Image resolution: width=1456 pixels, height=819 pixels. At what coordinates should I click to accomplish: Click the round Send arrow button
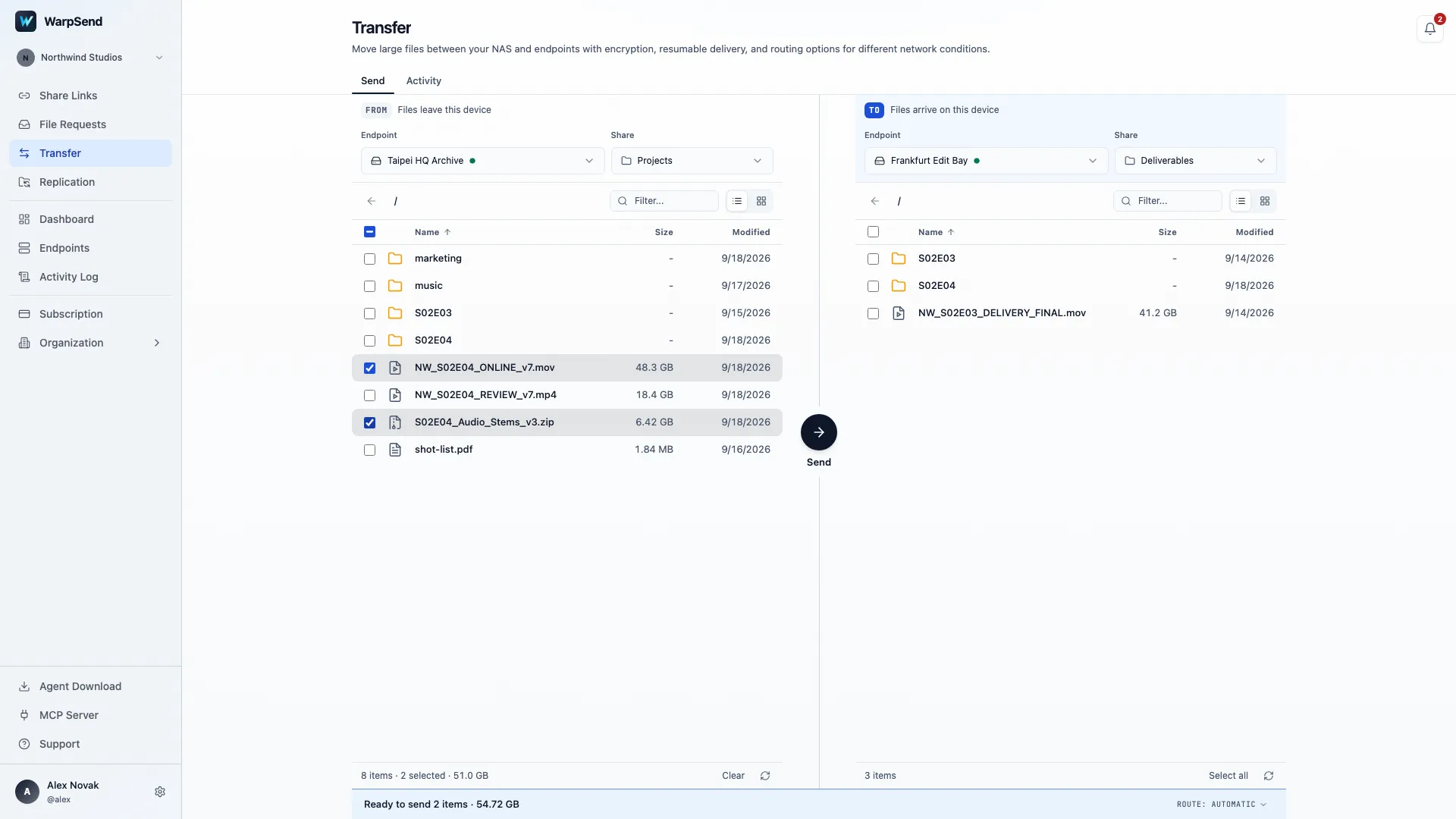pyautogui.click(x=819, y=432)
